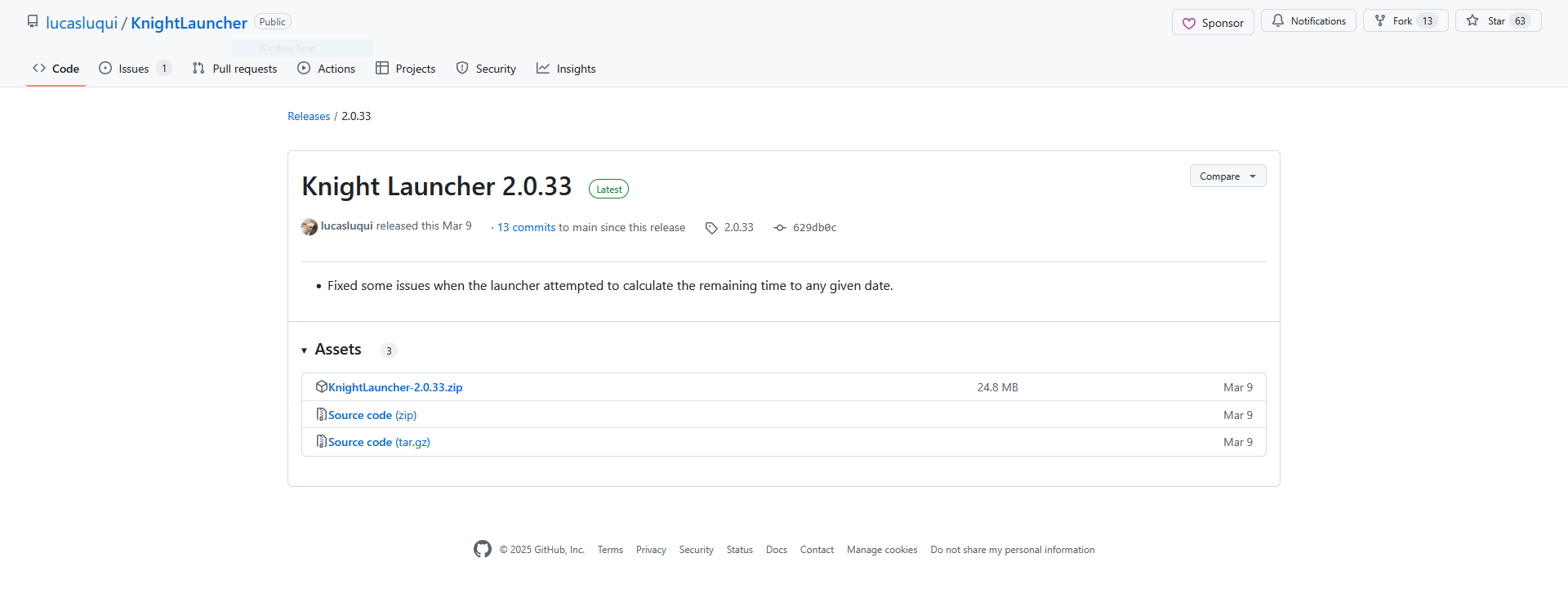Click Manage cookies in the footer

point(882,550)
